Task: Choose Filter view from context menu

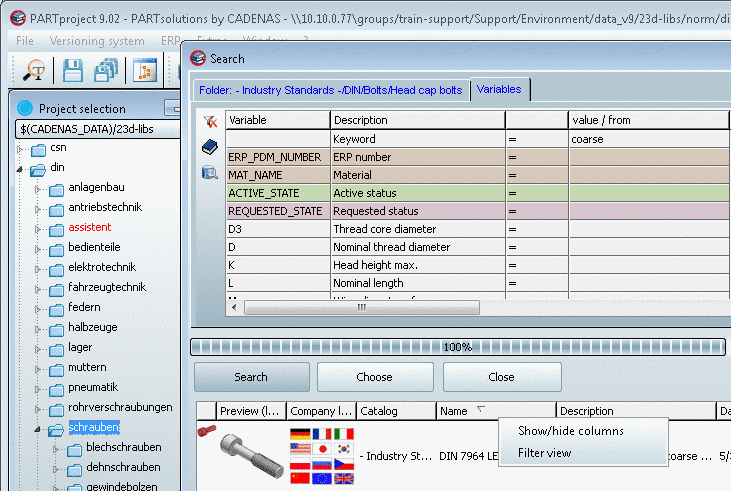Action: (545, 453)
